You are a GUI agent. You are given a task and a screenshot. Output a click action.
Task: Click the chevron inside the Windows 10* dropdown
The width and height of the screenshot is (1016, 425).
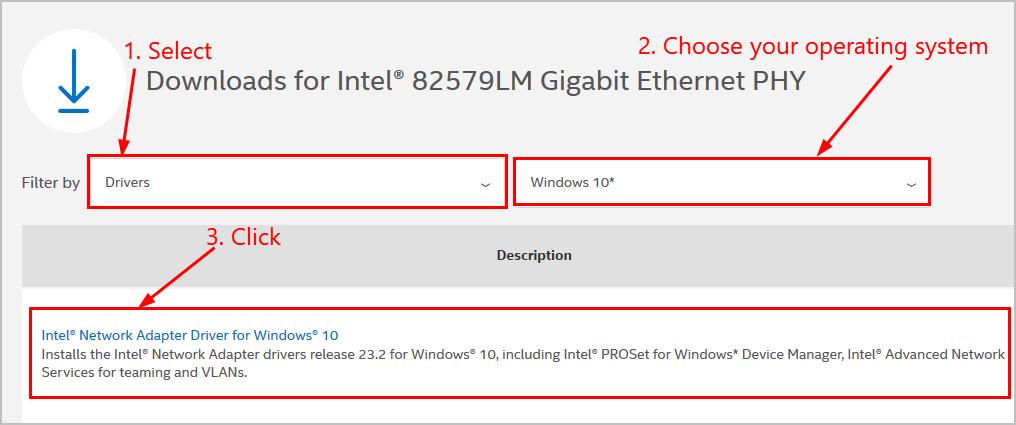click(911, 185)
